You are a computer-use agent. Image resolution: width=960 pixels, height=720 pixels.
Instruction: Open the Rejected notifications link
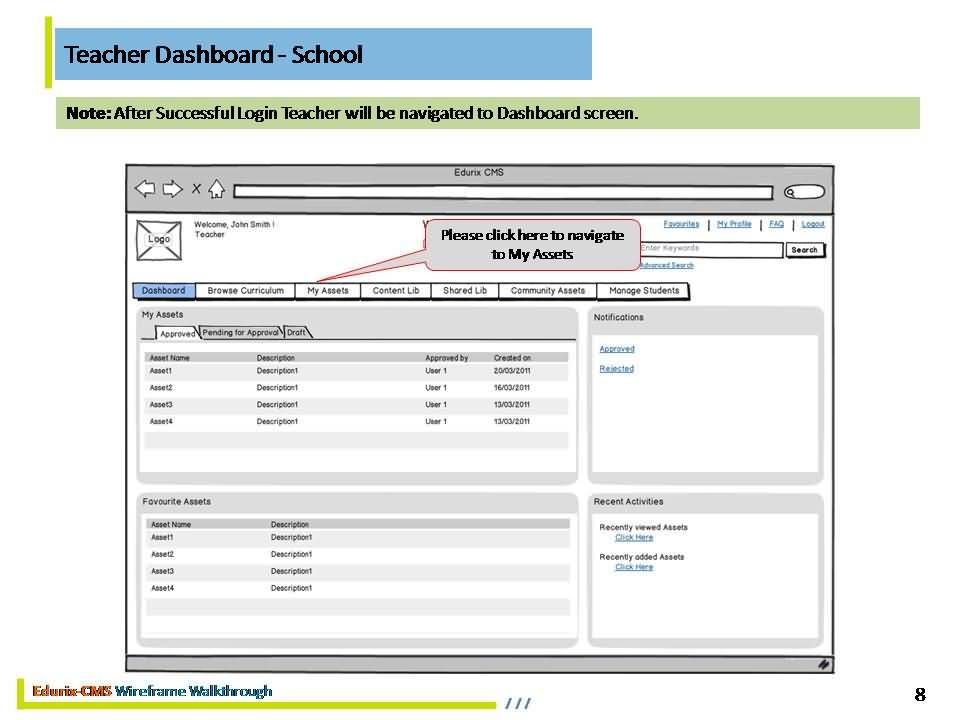(x=616, y=369)
